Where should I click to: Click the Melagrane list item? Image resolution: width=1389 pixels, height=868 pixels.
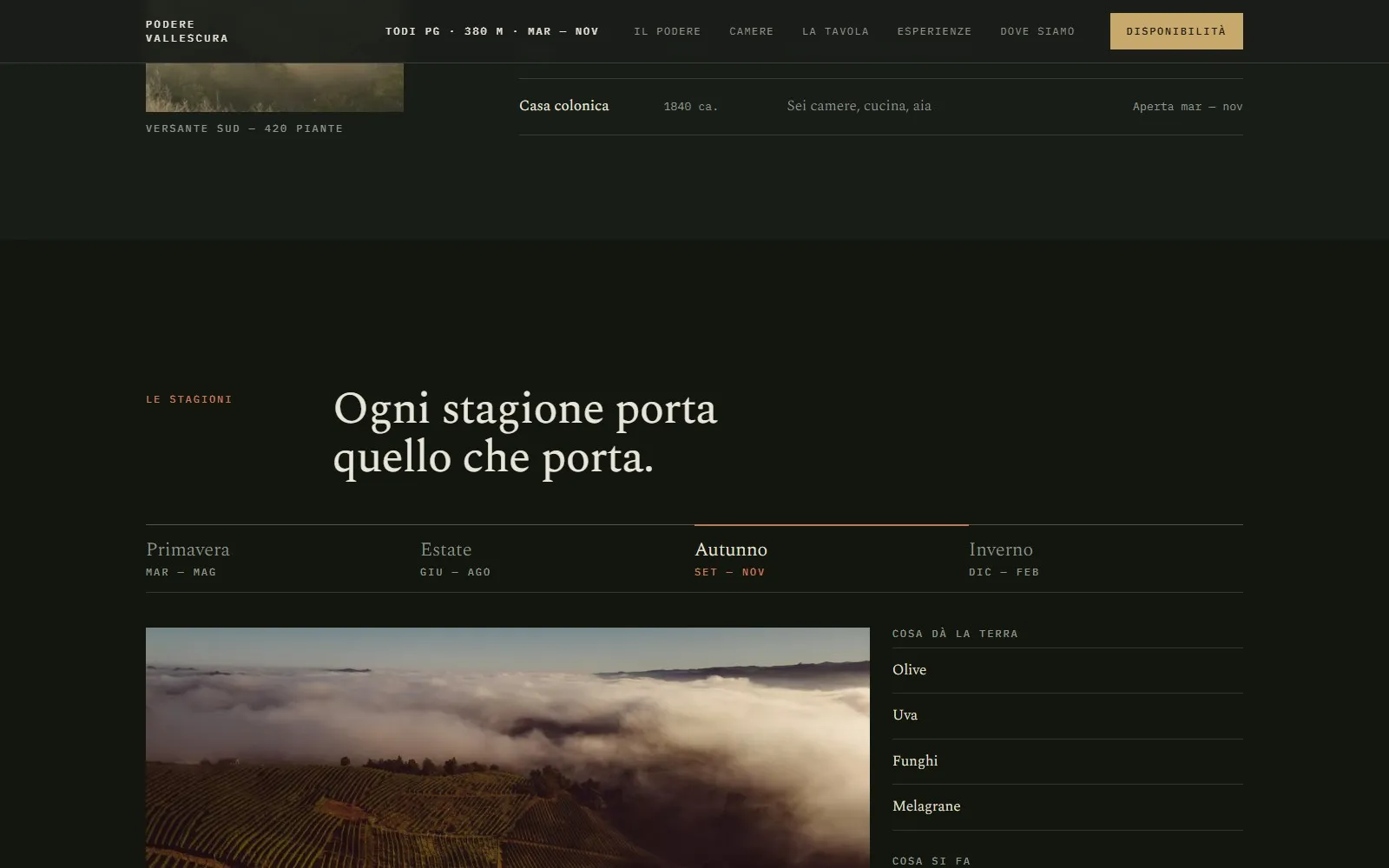(x=1068, y=806)
